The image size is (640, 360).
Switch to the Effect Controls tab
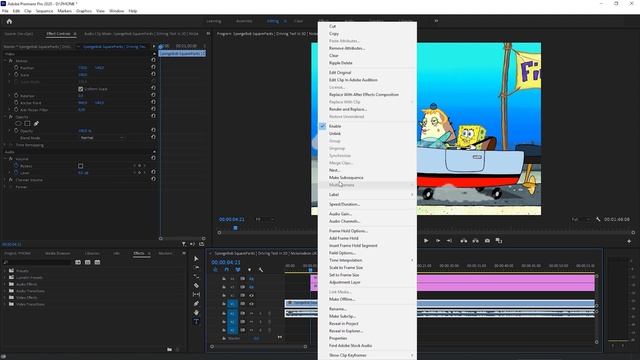58,34
